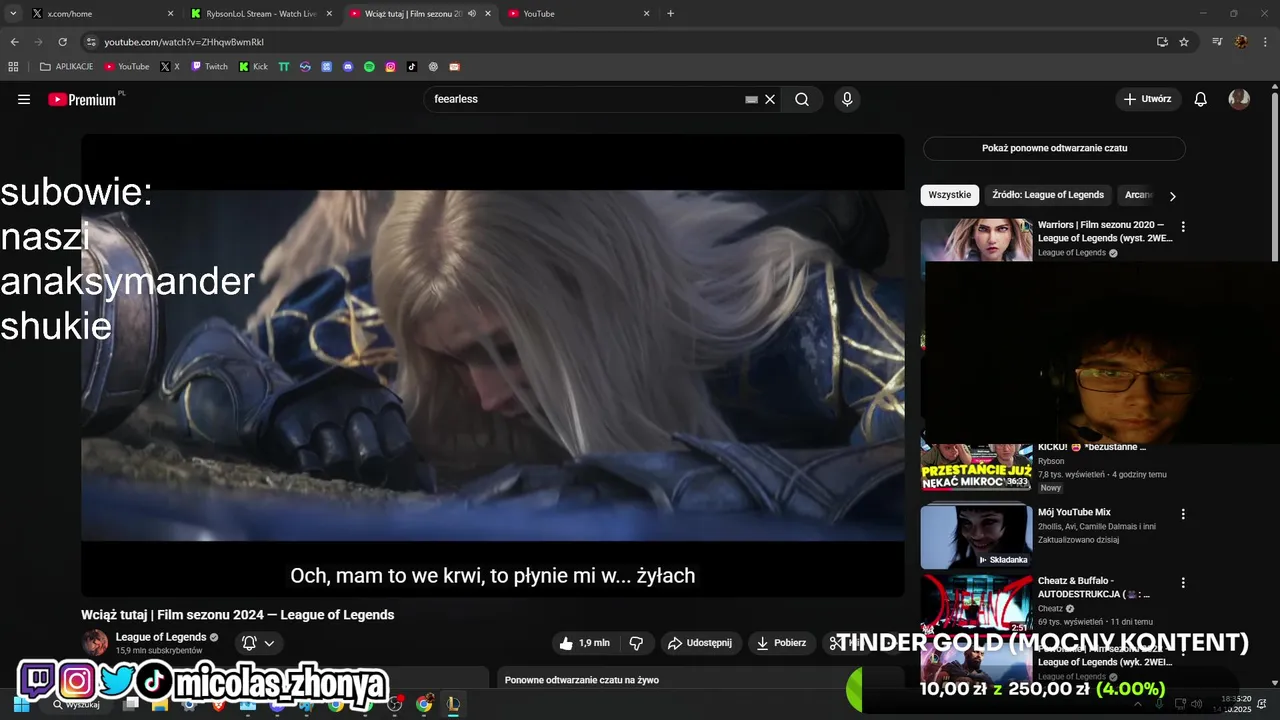This screenshot has width=1280, height=720.
Task: Mute the Wciąż tutaj tab audio
Action: point(472,14)
